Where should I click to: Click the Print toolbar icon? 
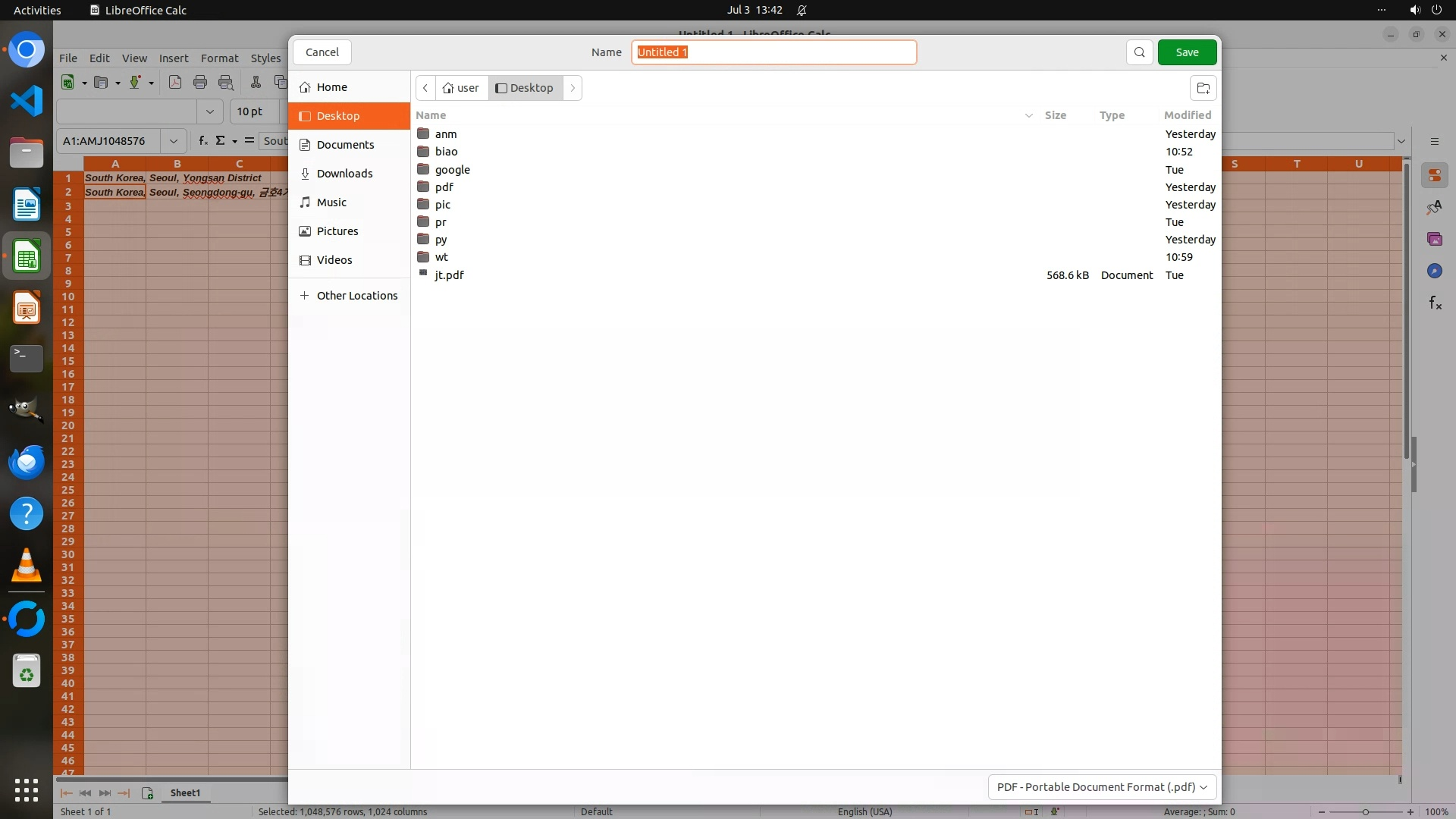pos(200,83)
